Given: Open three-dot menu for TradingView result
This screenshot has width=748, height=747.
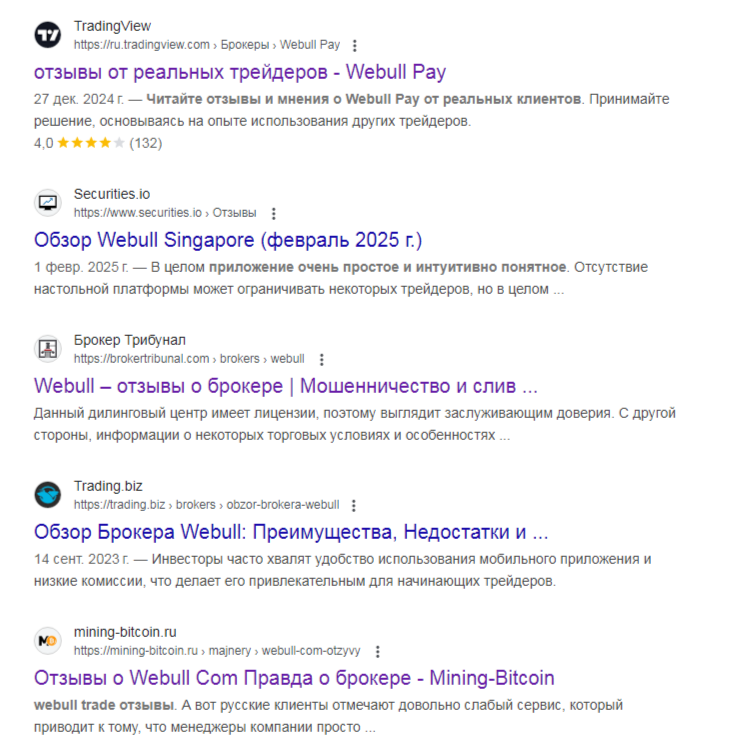Looking at the screenshot, I should click(x=354, y=45).
